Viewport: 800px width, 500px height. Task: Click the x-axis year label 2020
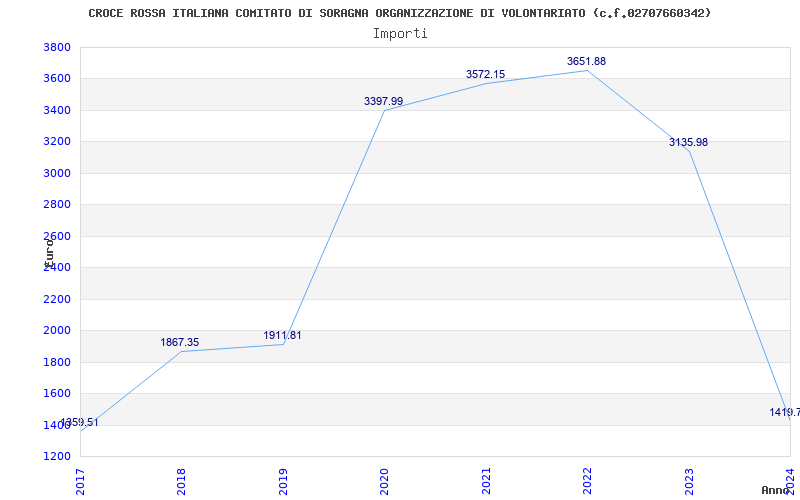[384, 482]
